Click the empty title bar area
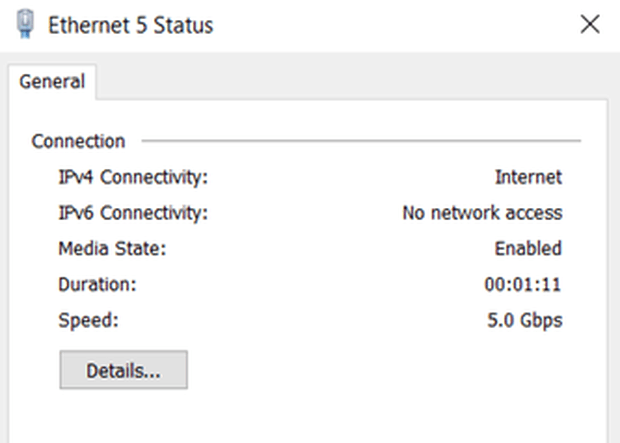Screen dimensions: 620x443 (x=395, y=25)
